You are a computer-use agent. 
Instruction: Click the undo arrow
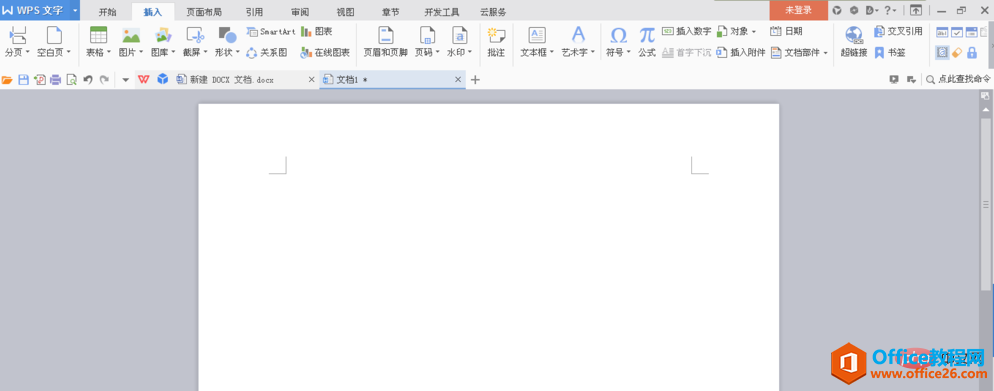pyautogui.click(x=88, y=80)
